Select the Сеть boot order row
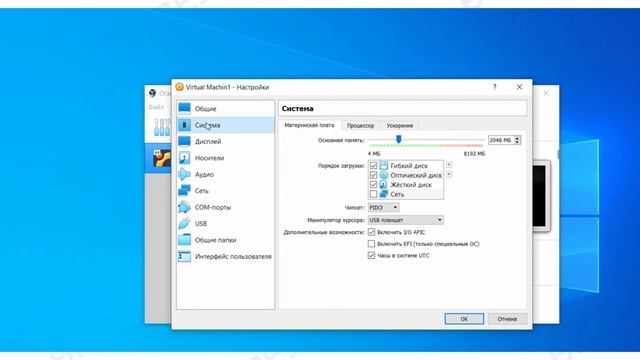The image size is (640, 360). [x=406, y=194]
